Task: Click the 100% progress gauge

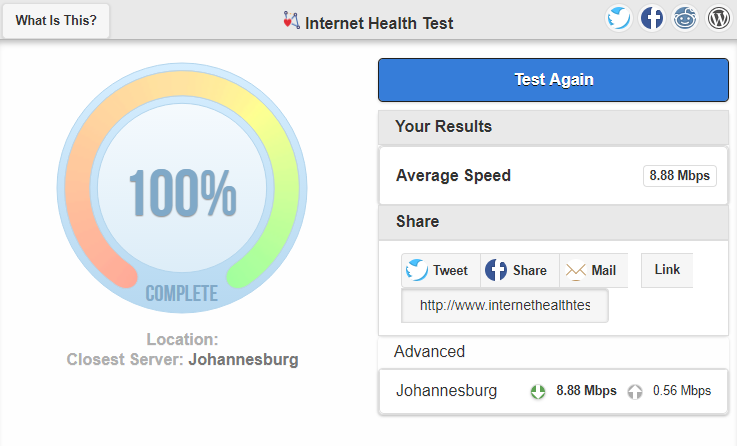Action: (x=182, y=188)
